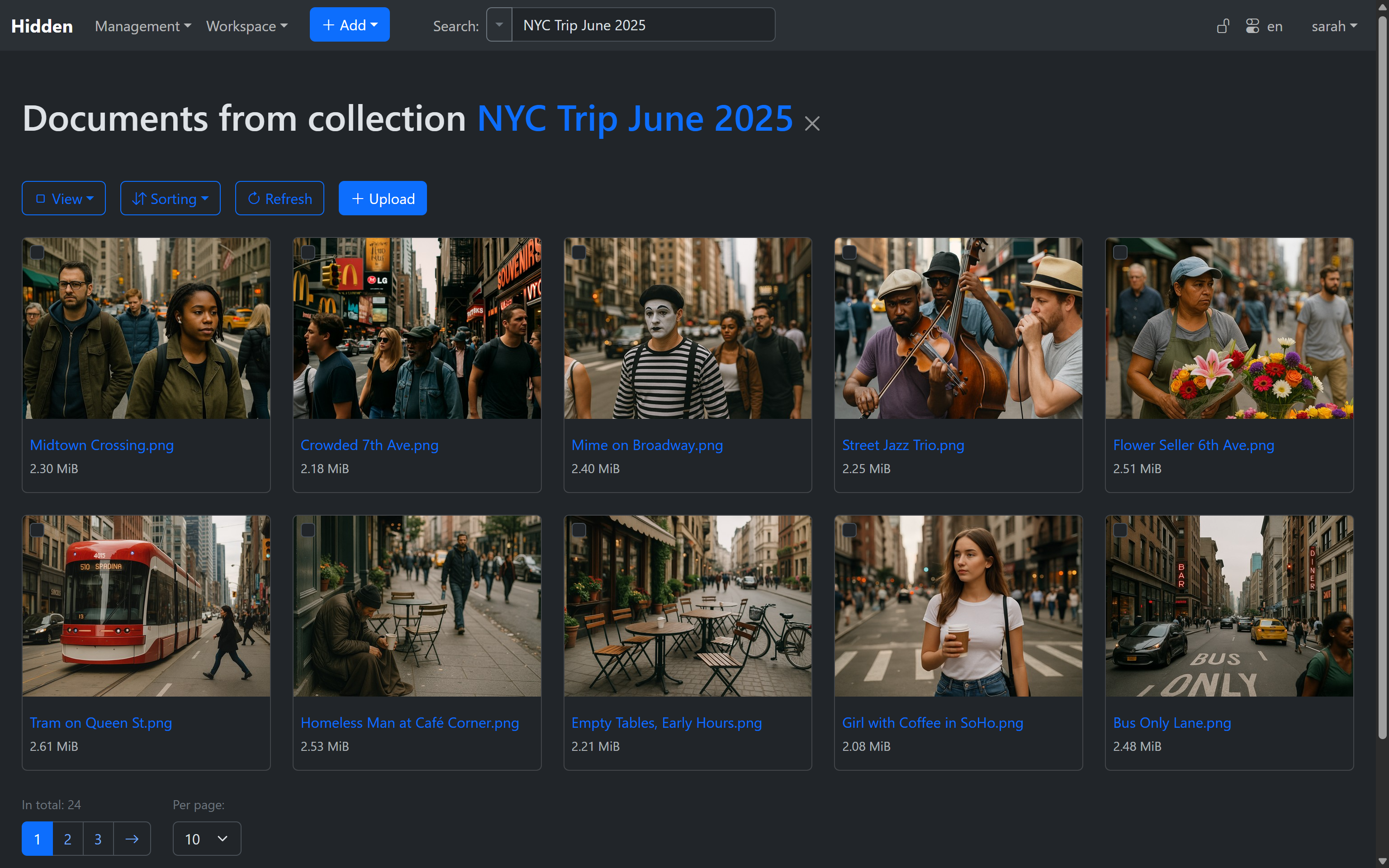Viewport: 1389px width, 868px height.
Task: Click the Street Jazz Trio thumbnail
Action: (958, 328)
